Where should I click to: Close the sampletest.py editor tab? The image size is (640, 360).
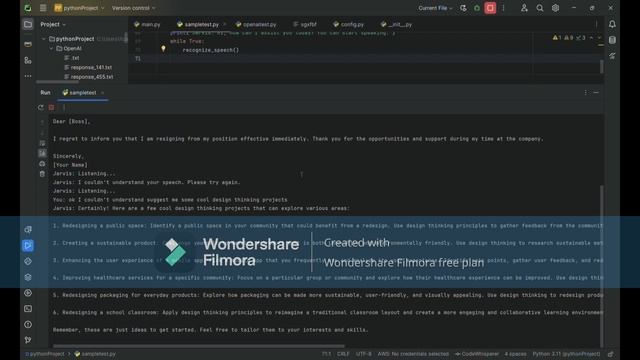(224, 24)
